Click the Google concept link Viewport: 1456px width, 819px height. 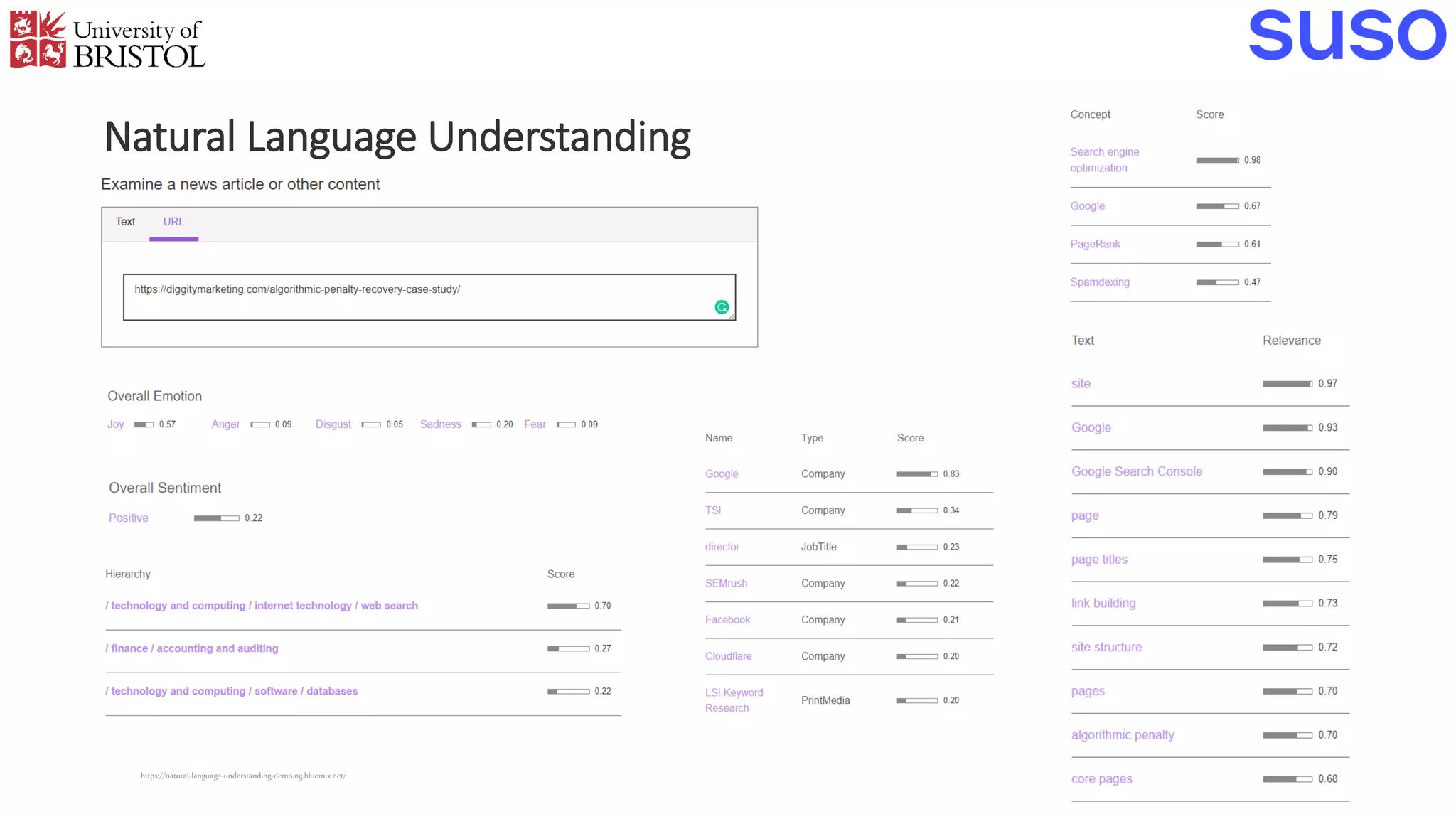(1088, 206)
